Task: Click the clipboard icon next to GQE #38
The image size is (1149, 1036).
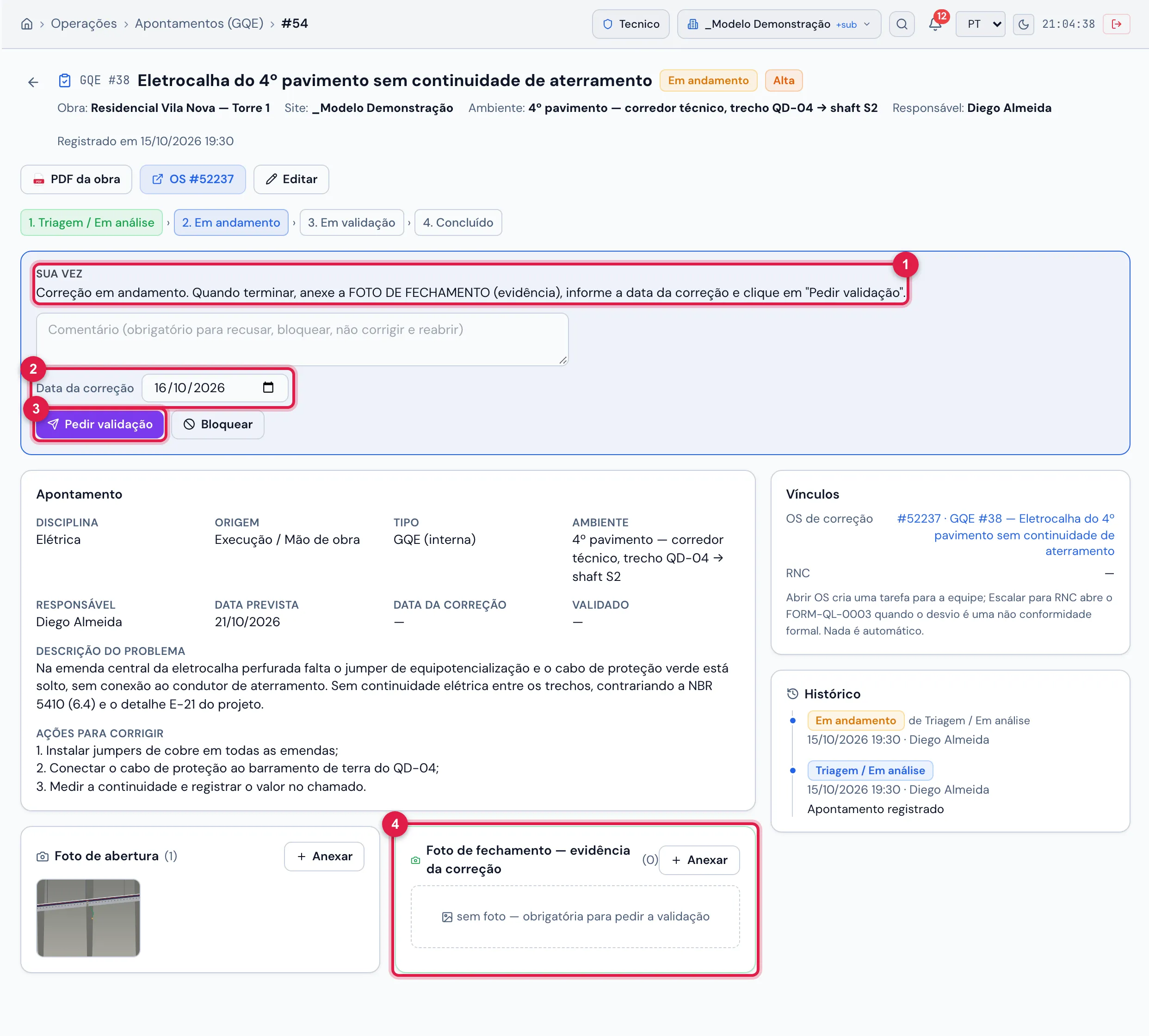Action: tap(65, 80)
